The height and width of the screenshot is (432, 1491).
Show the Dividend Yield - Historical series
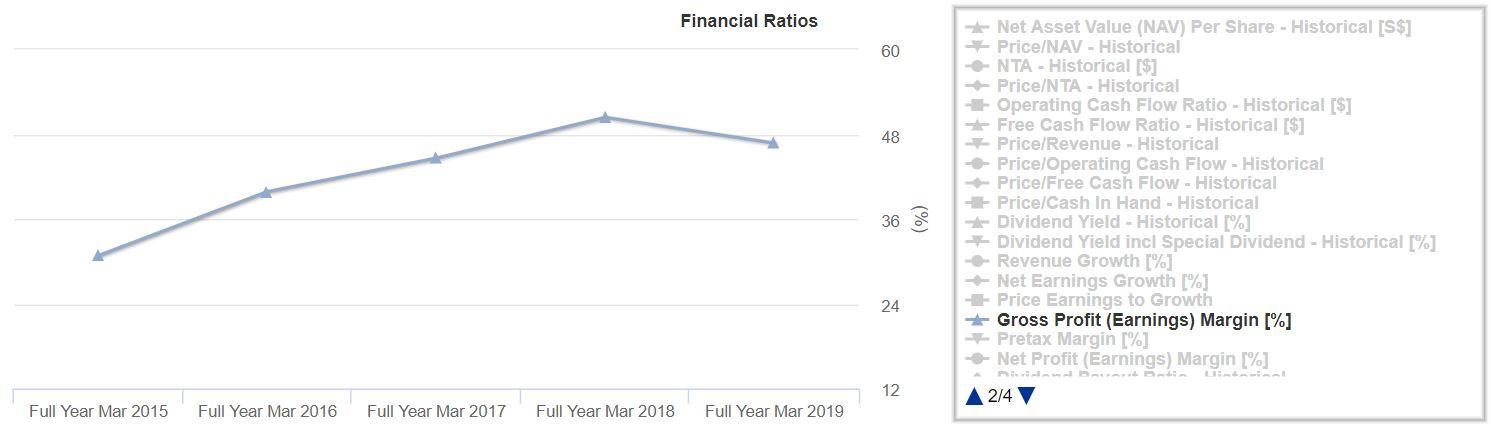pos(1123,222)
